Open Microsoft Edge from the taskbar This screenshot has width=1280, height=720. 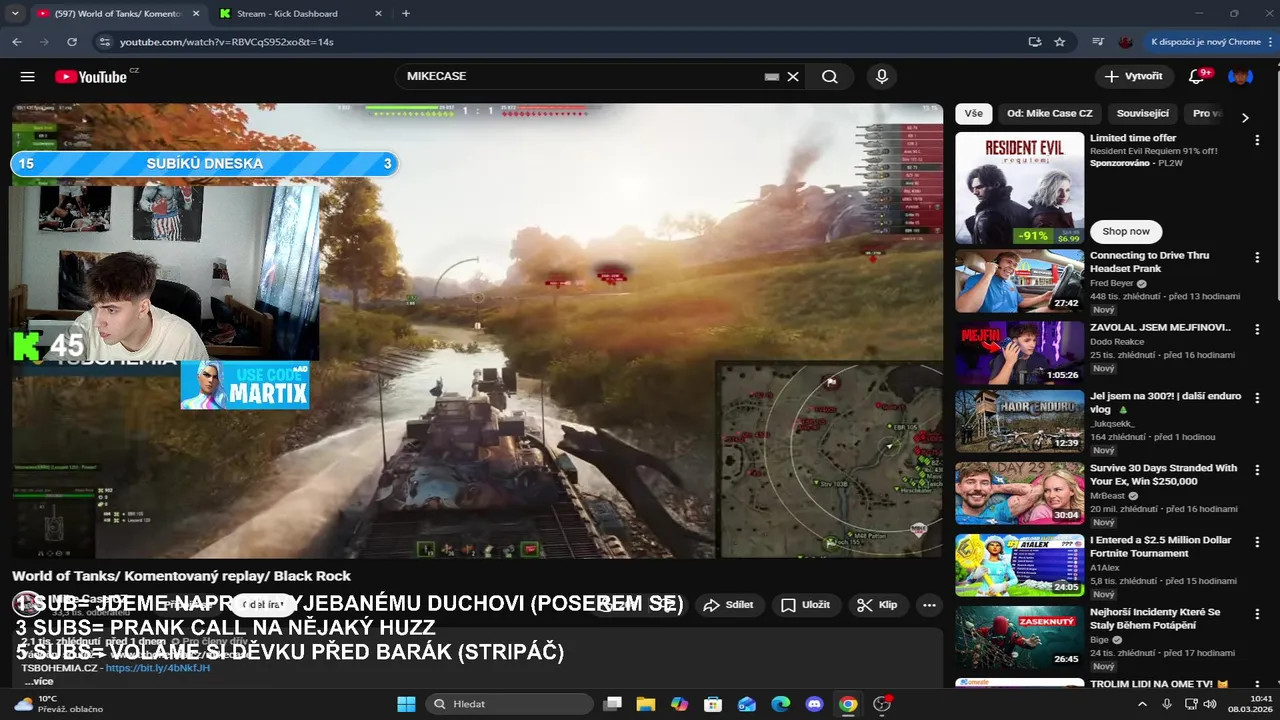coord(780,704)
